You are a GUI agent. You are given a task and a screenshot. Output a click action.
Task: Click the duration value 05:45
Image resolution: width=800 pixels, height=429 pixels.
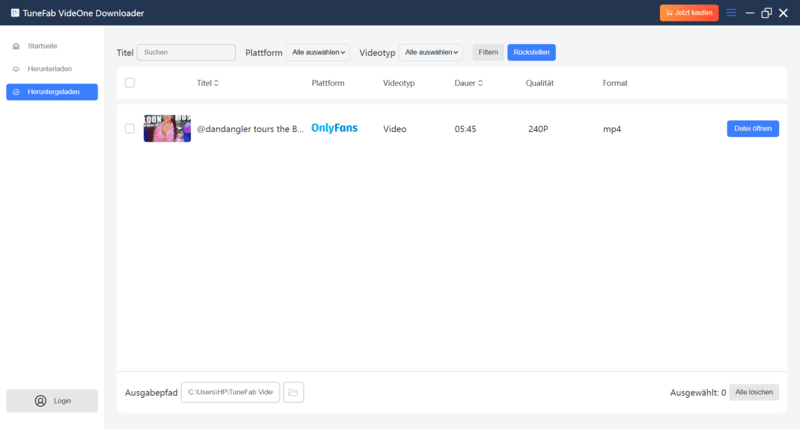[x=465, y=129]
